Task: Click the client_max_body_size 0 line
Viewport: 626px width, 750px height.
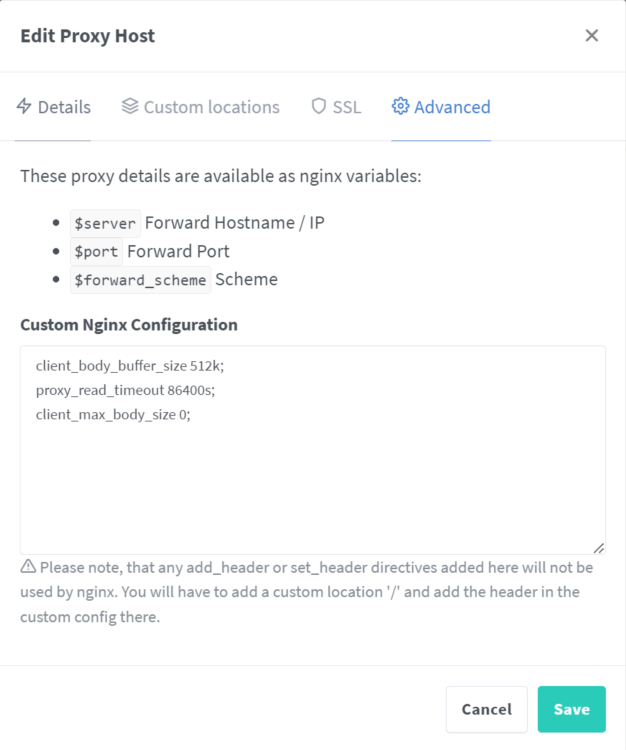Action: (113, 415)
